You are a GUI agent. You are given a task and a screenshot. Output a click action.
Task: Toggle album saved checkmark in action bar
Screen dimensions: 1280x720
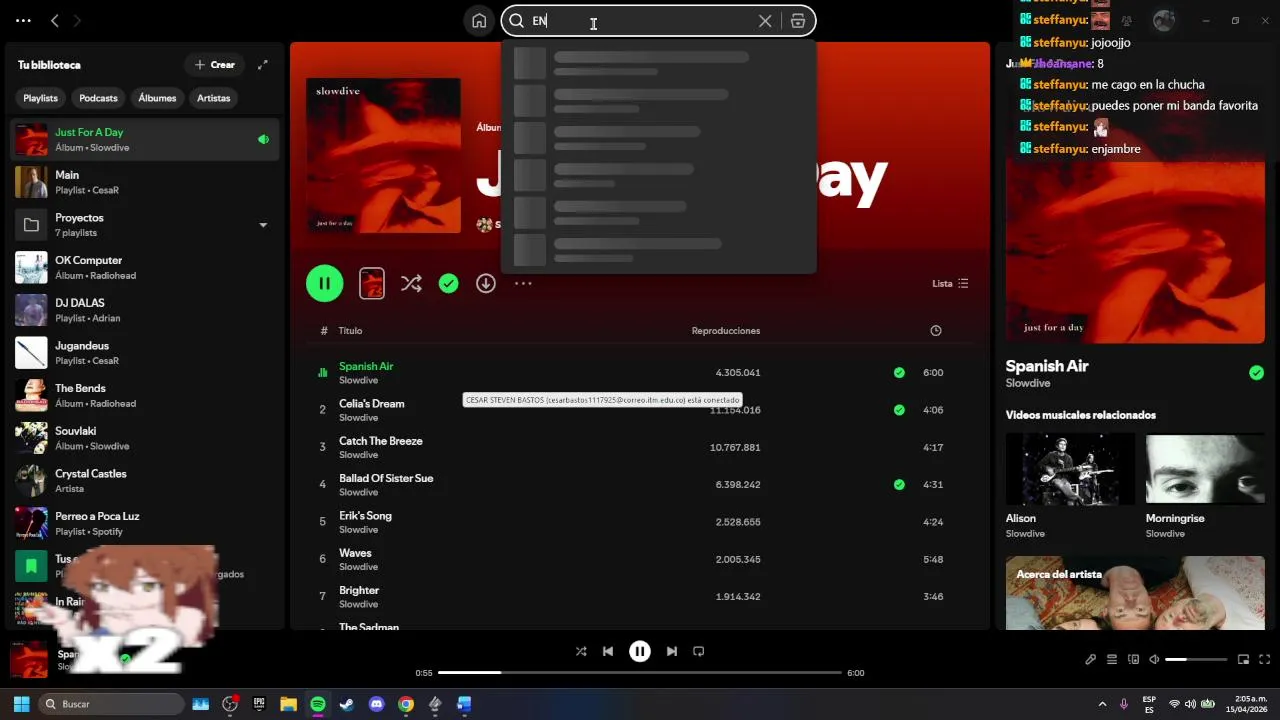point(449,284)
